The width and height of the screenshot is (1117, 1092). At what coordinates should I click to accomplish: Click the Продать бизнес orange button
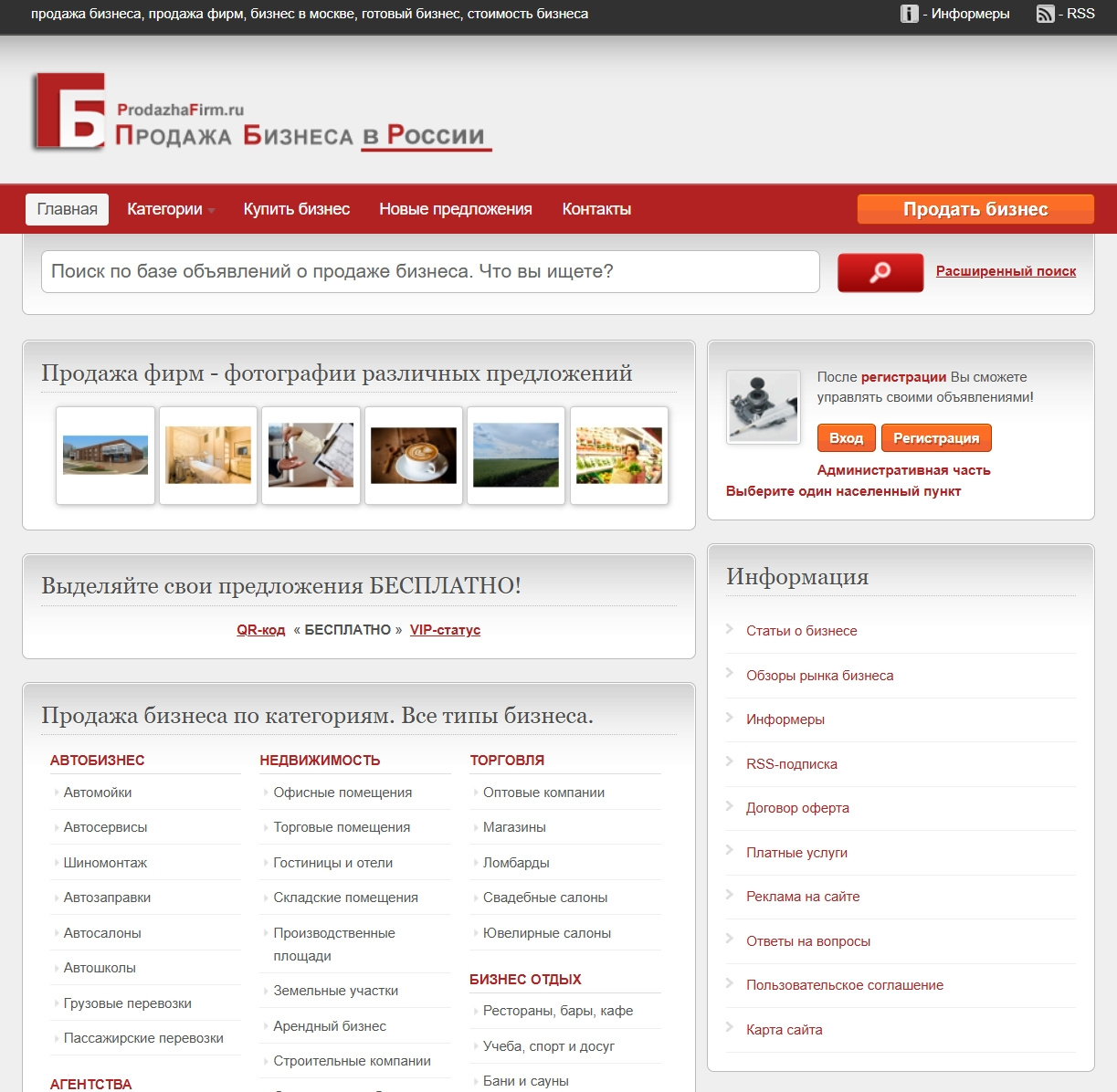point(975,209)
